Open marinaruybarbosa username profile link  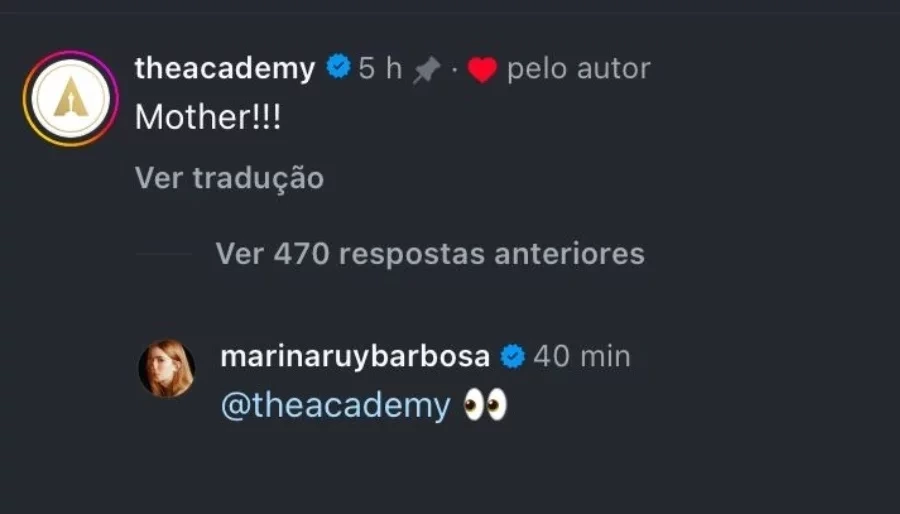tap(355, 356)
